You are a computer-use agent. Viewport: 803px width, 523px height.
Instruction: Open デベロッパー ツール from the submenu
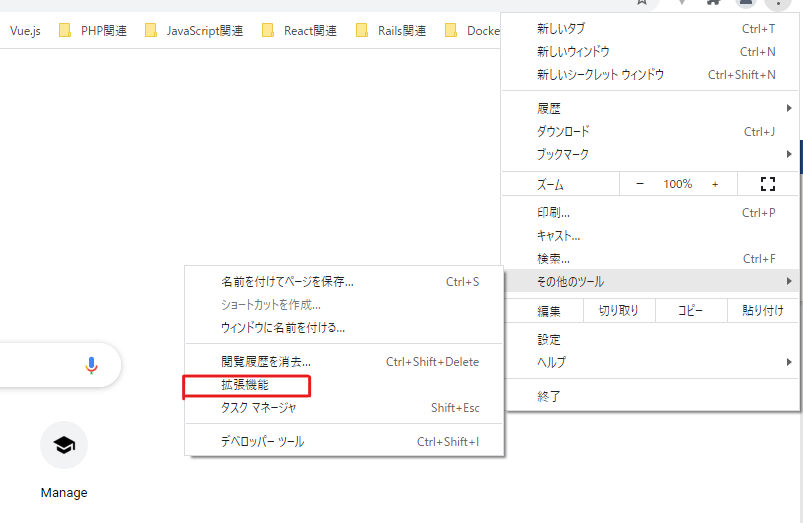[x=262, y=442]
